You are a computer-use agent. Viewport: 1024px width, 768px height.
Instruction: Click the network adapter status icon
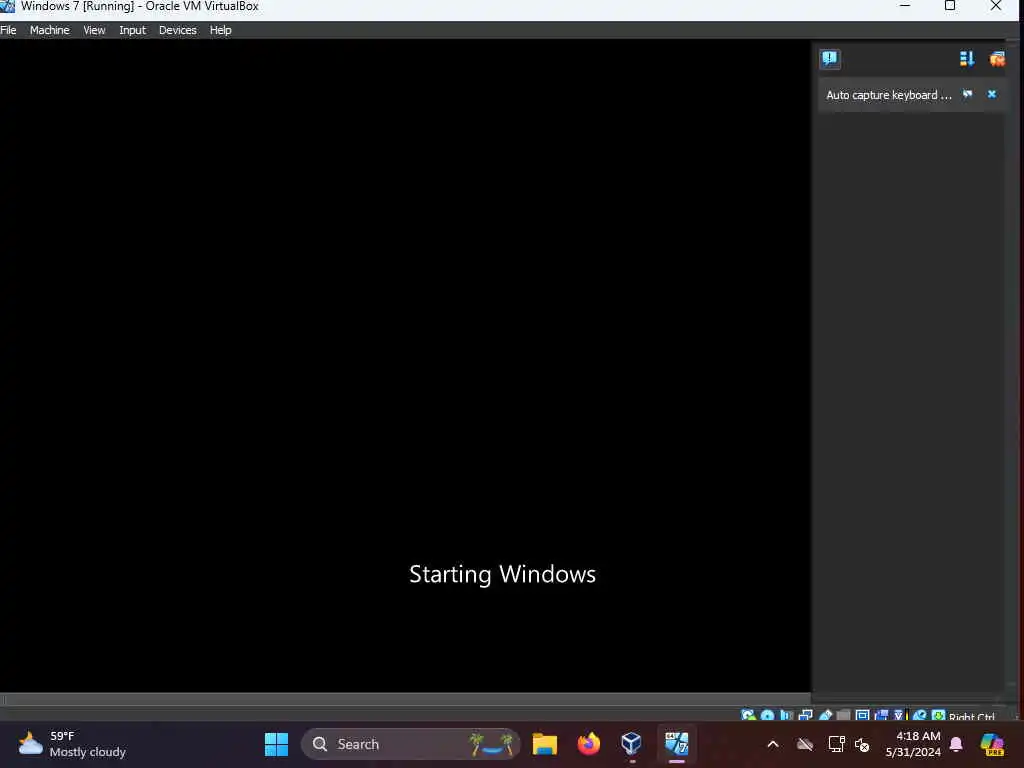(806, 716)
